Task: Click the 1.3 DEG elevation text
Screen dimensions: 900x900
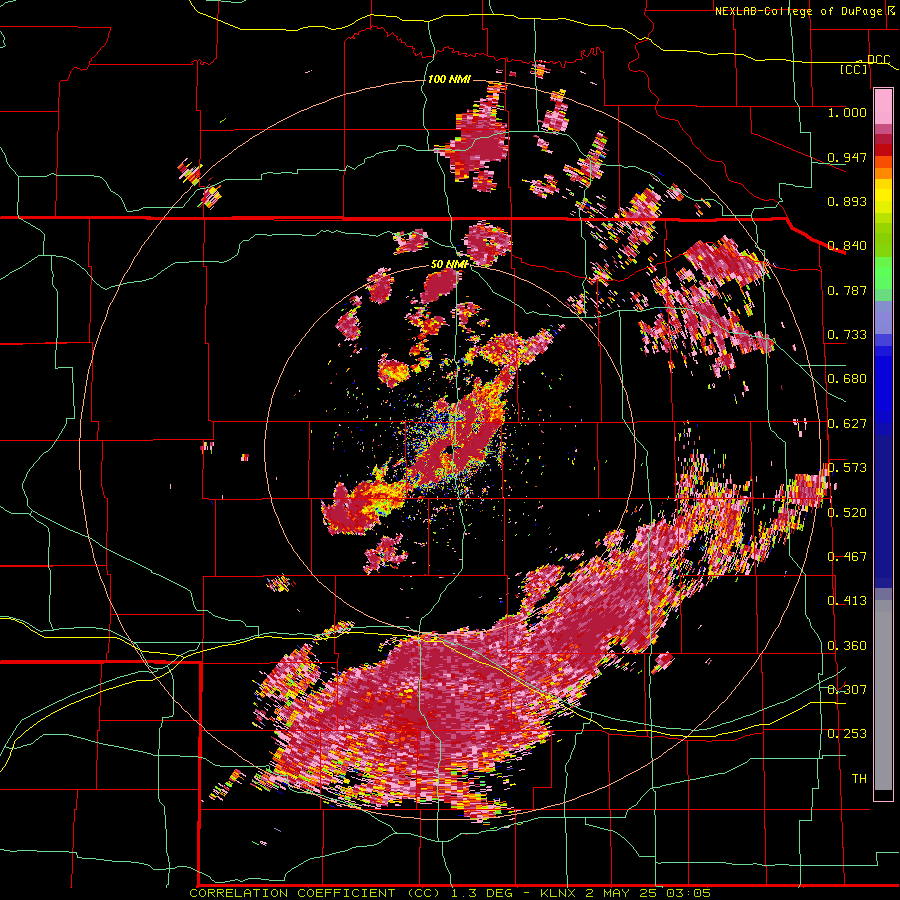Action: point(483,893)
